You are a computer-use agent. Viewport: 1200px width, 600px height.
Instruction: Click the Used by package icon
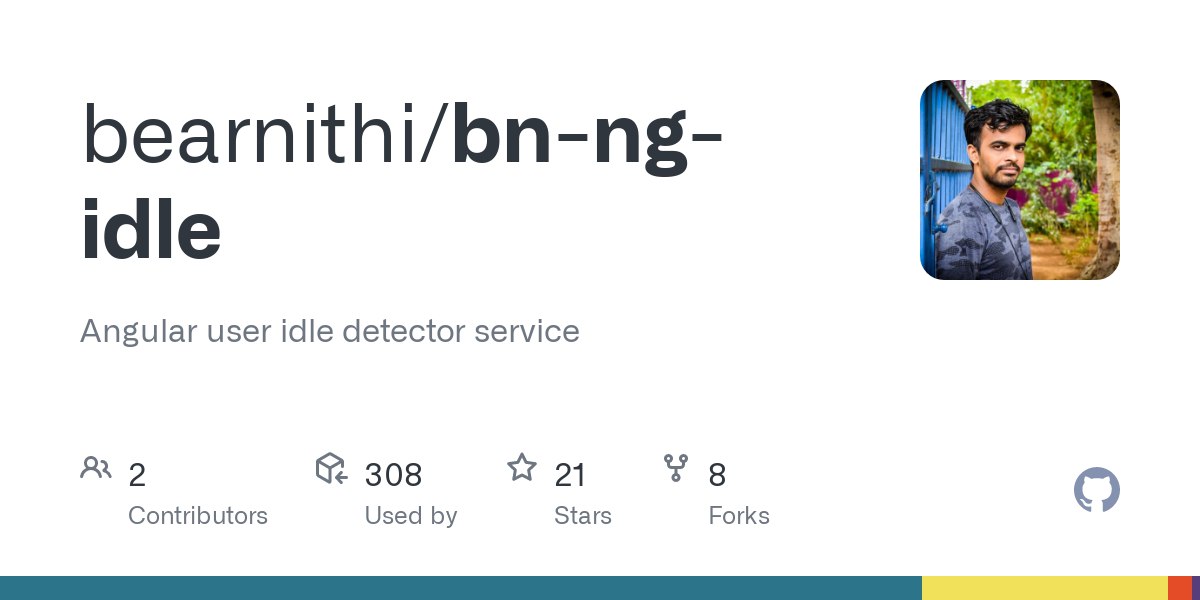pos(331,468)
